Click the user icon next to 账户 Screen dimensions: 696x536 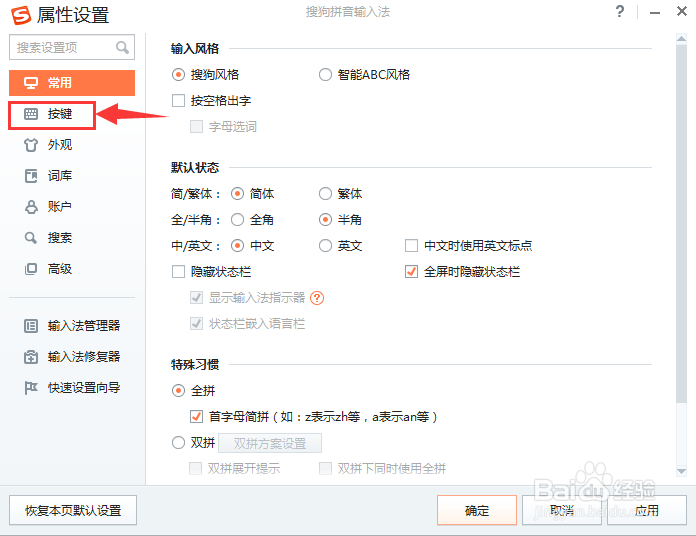(x=31, y=207)
